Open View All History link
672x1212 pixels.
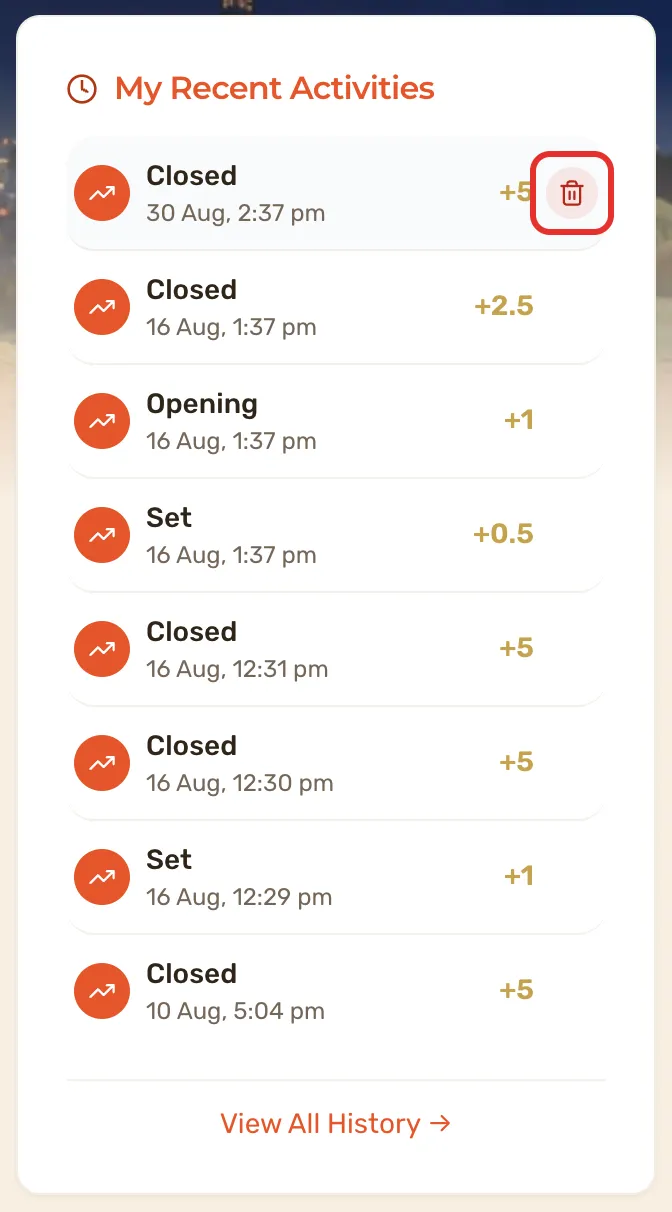coord(336,1123)
